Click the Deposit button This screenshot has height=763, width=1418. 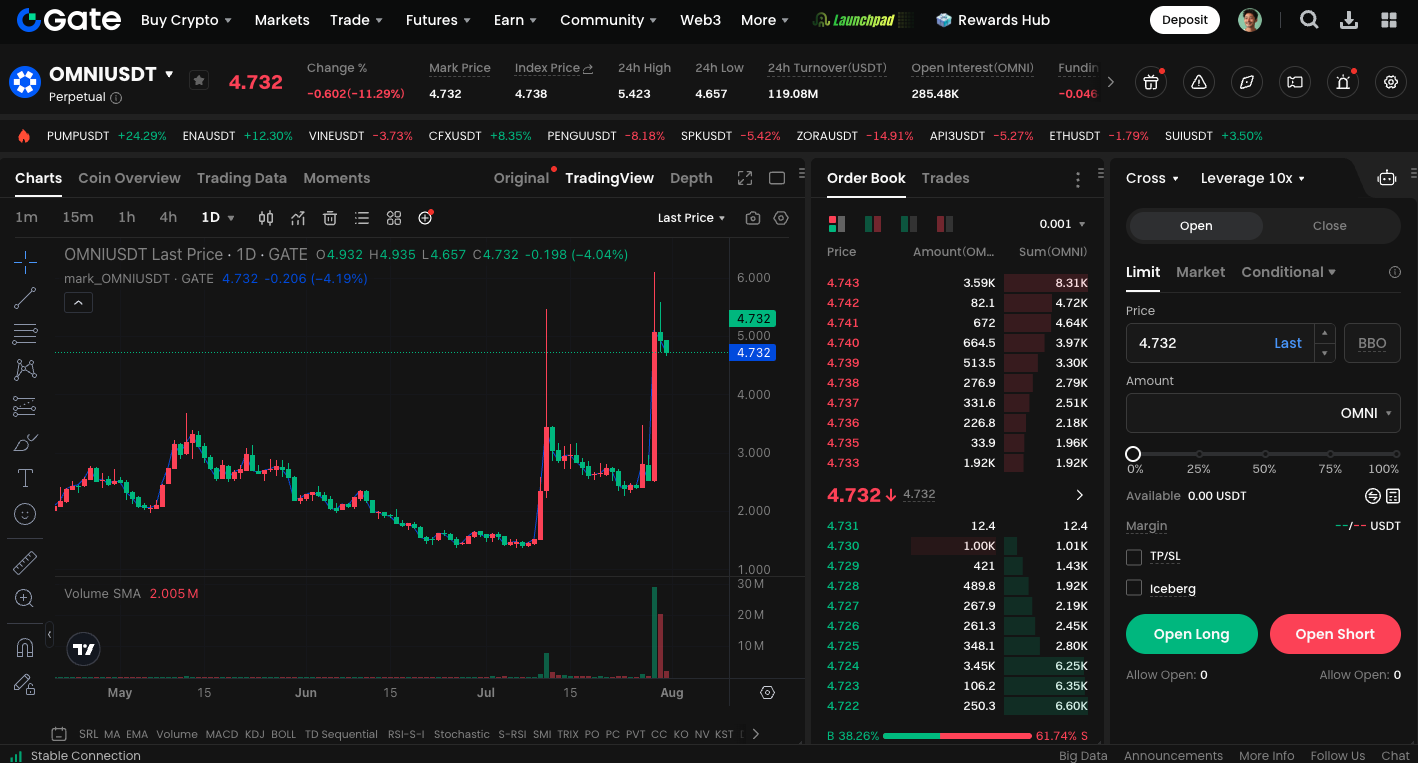coord(1185,20)
